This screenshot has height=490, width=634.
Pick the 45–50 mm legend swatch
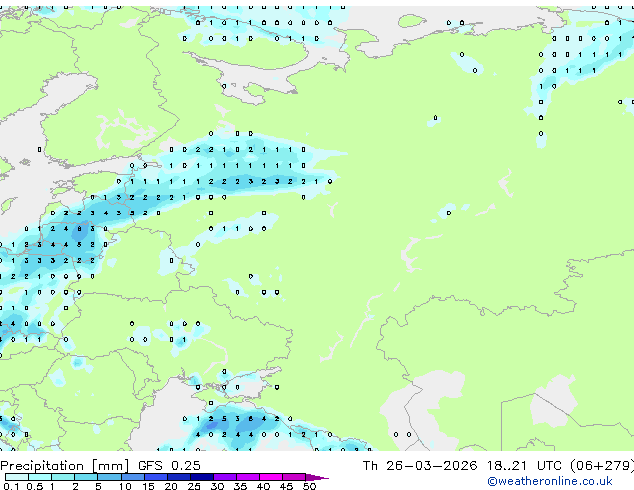point(294,477)
